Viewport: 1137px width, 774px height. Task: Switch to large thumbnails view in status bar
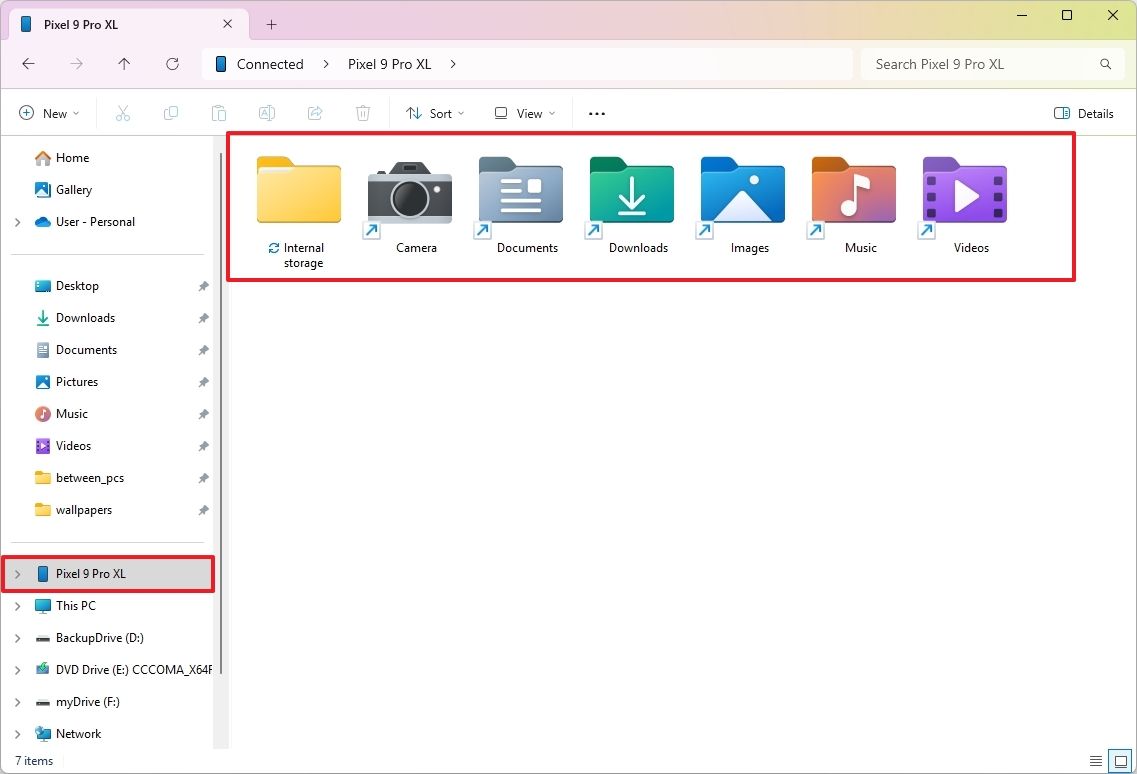point(1120,760)
